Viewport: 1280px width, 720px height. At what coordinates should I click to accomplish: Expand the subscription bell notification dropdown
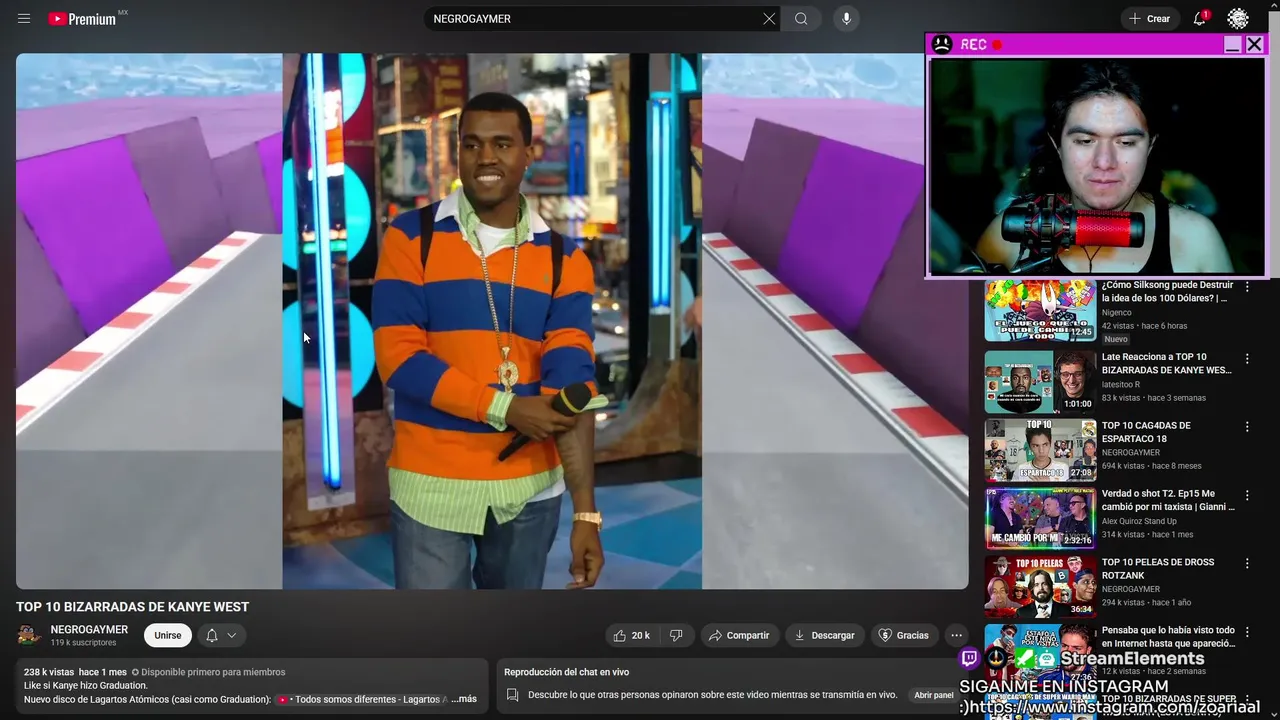tap(221, 635)
